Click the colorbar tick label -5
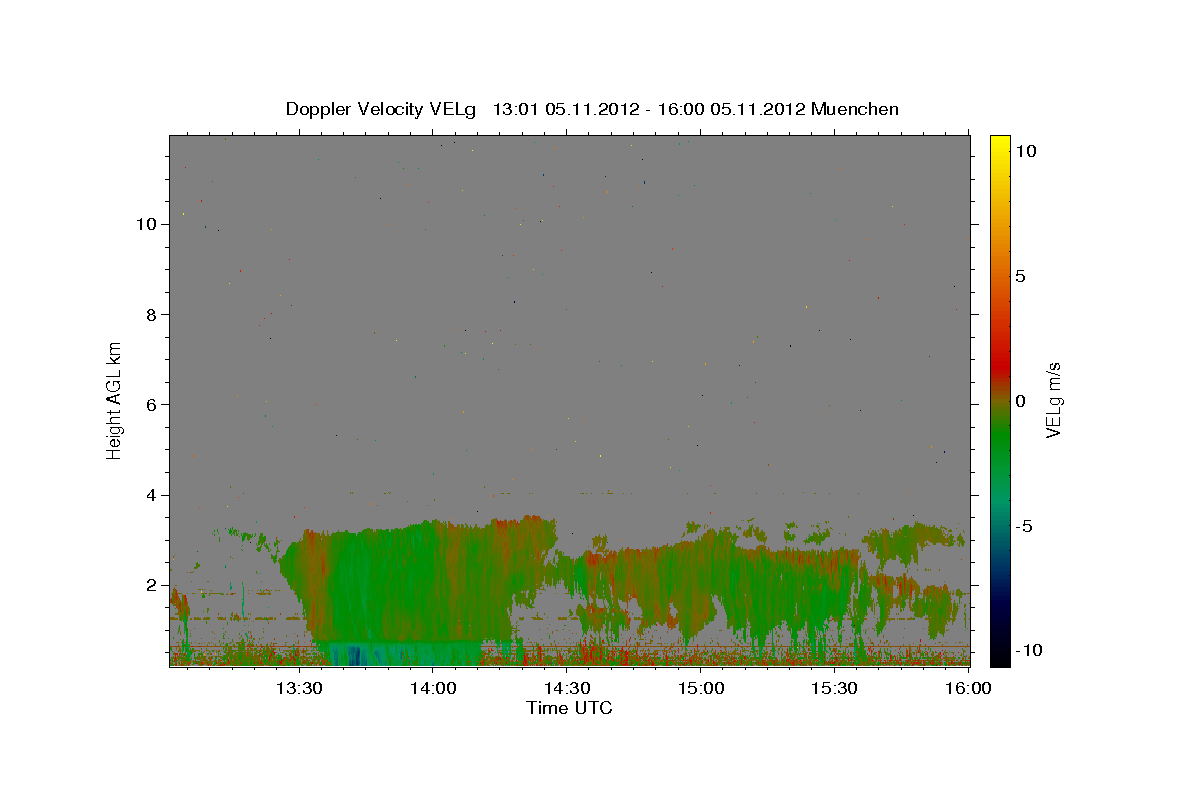The width and height of the screenshot is (1200, 800). 1025,526
